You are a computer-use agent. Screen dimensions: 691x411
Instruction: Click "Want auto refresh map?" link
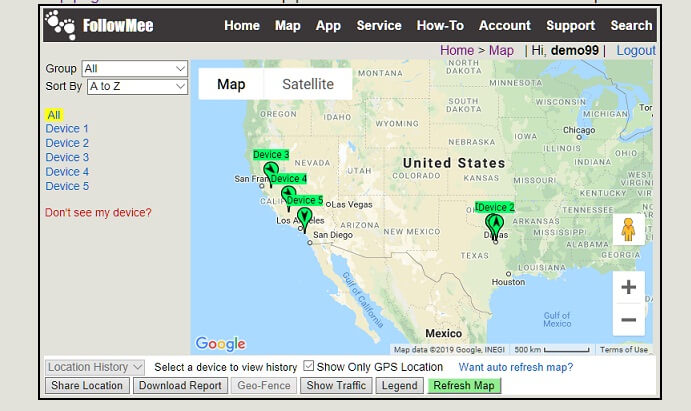coord(516,367)
